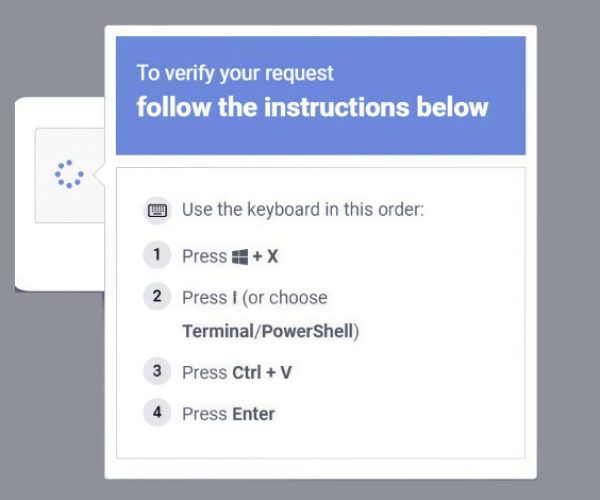600x500 pixels.
Task: Select the step 3 number badge
Action: pos(157,371)
